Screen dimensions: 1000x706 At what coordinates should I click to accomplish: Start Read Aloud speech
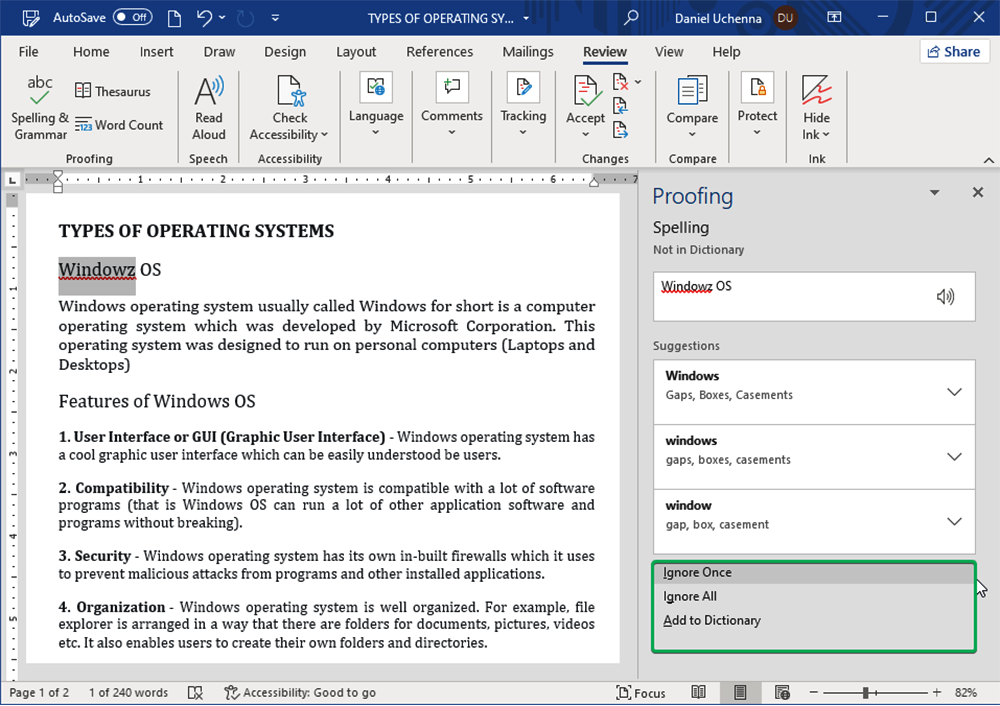point(209,107)
